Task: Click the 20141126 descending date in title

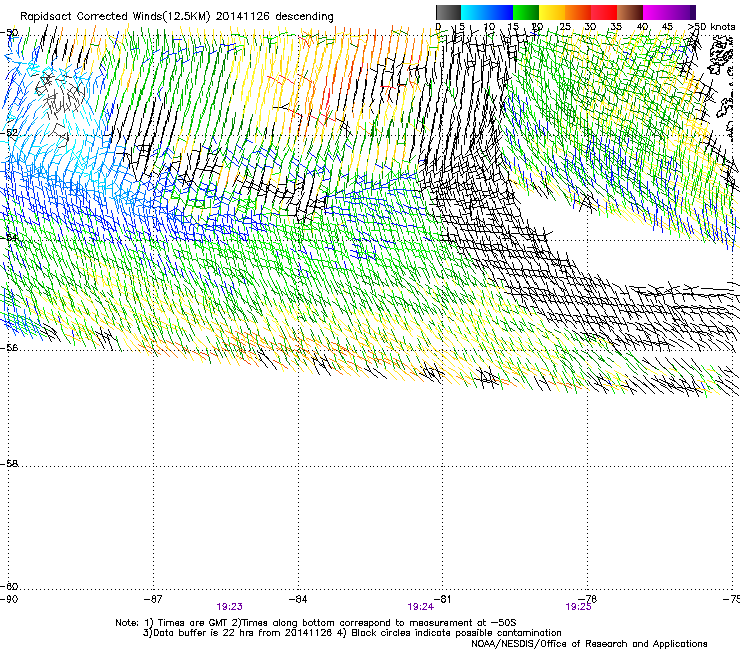Action: pos(275,17)
